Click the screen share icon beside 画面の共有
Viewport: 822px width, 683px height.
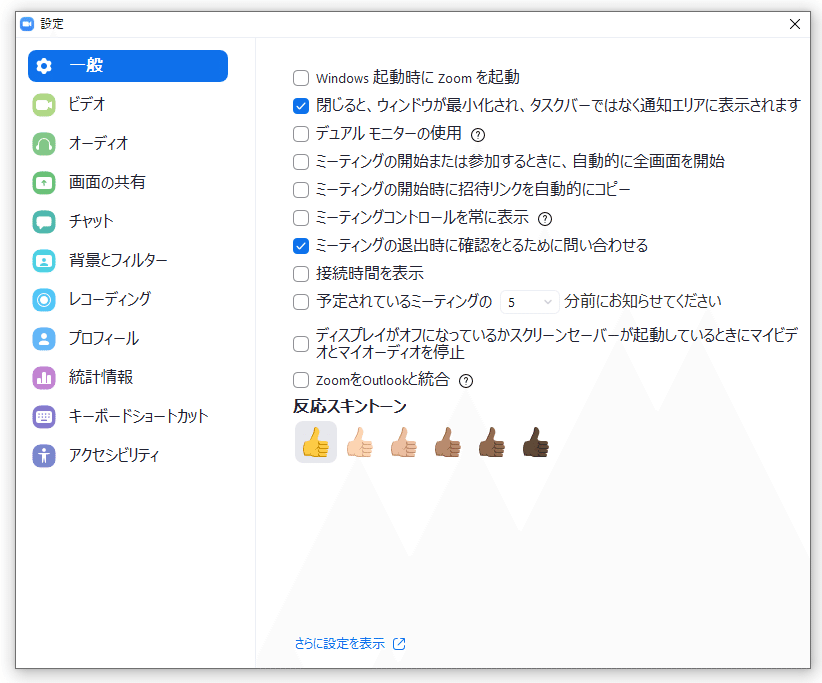(44, 183)
